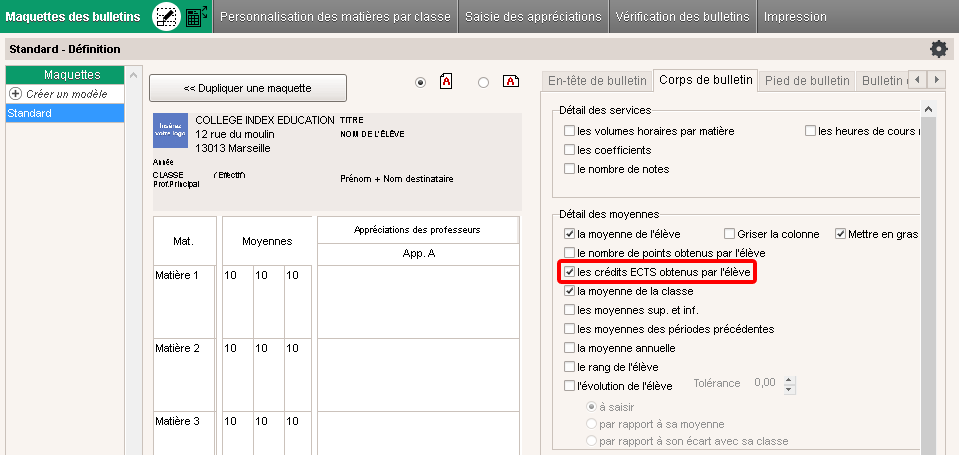Open Saisie des appréciations tab
The height and width of the screenshot is (455, 959).
(533, 17)
